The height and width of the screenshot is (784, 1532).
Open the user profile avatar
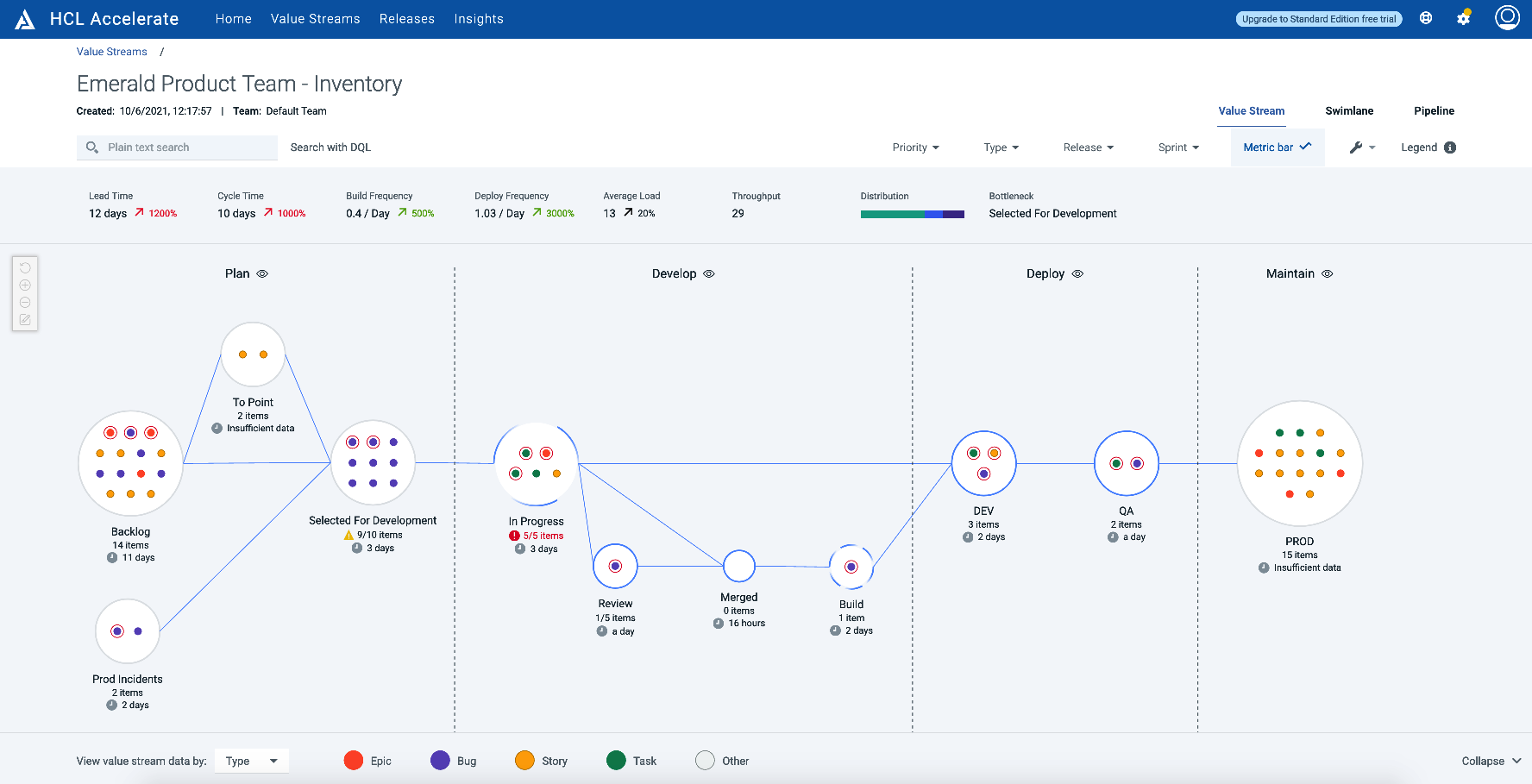click(1507, 17)
